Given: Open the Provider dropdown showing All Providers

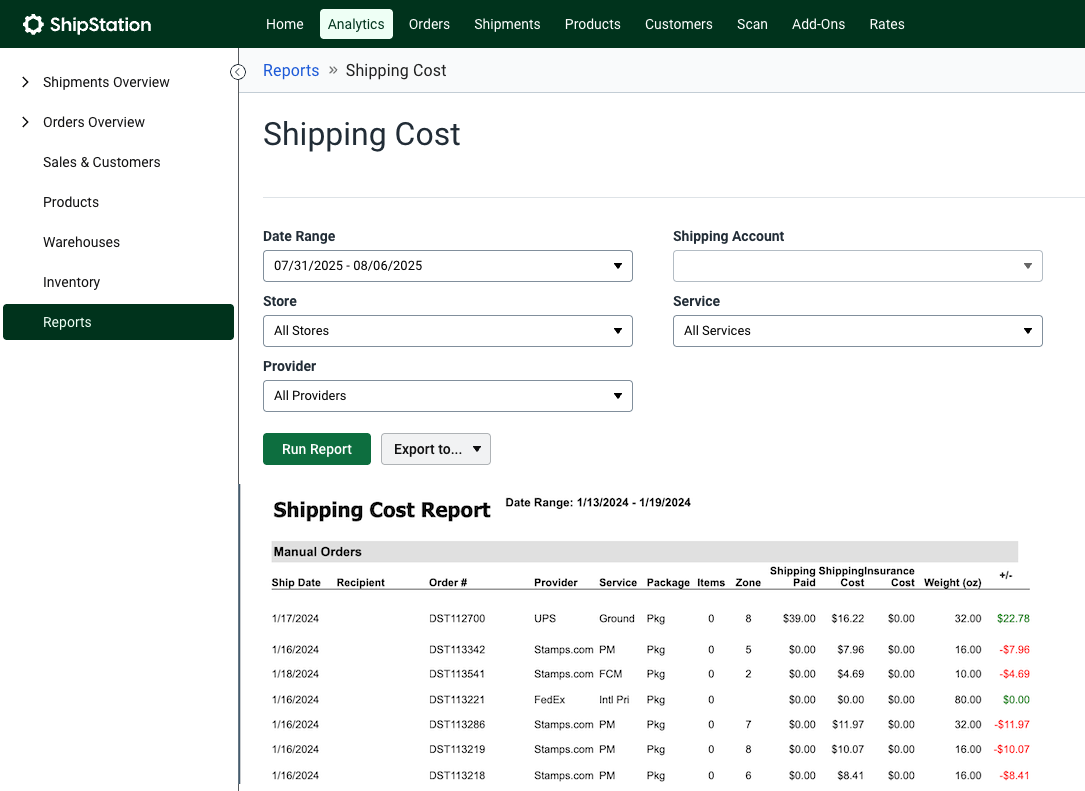Looking at the screenshot, I should [x=447, y=396].
